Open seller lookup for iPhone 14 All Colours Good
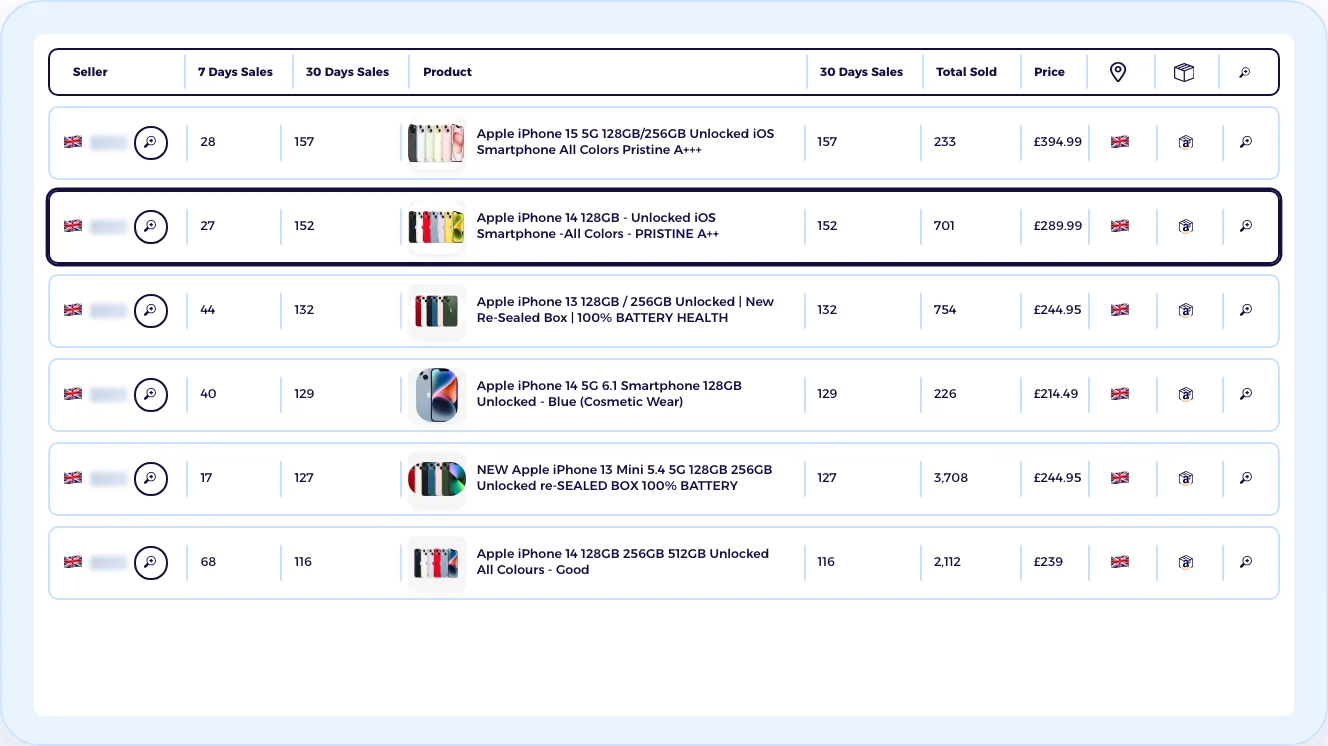Screen dimensions: 1328x746 click(151, 562)
